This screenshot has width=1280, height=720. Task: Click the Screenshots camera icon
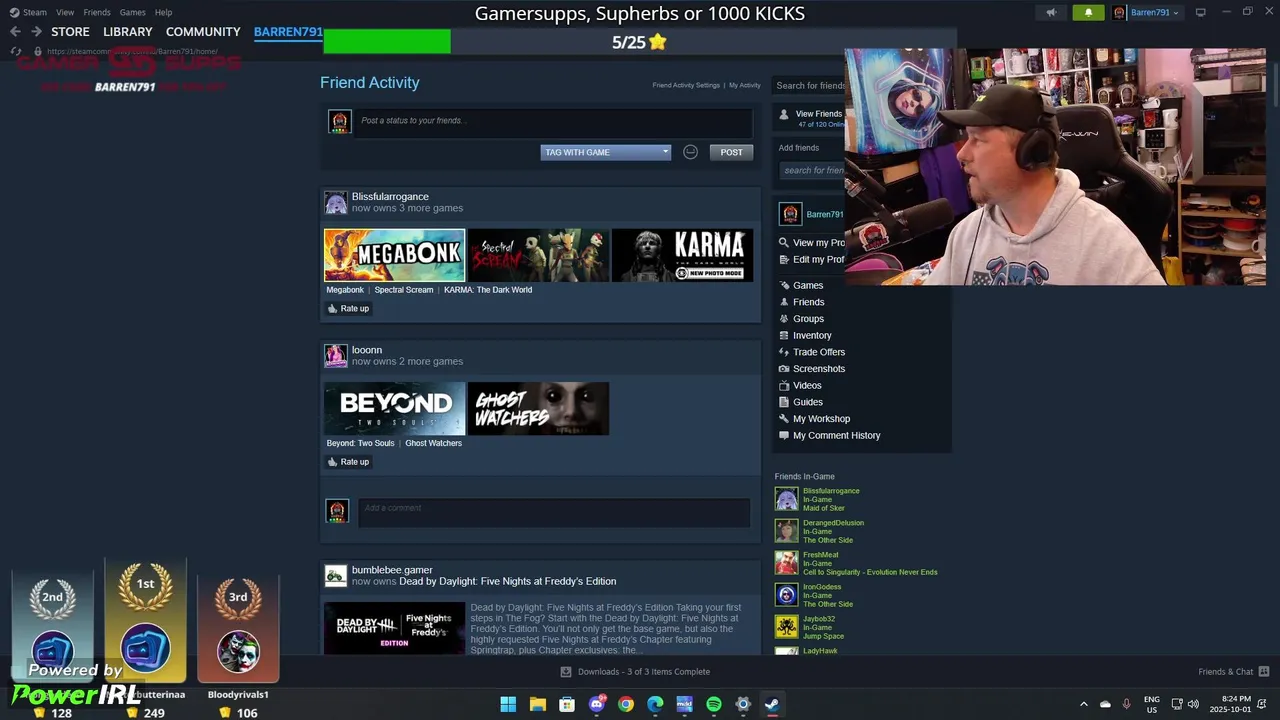784,369
